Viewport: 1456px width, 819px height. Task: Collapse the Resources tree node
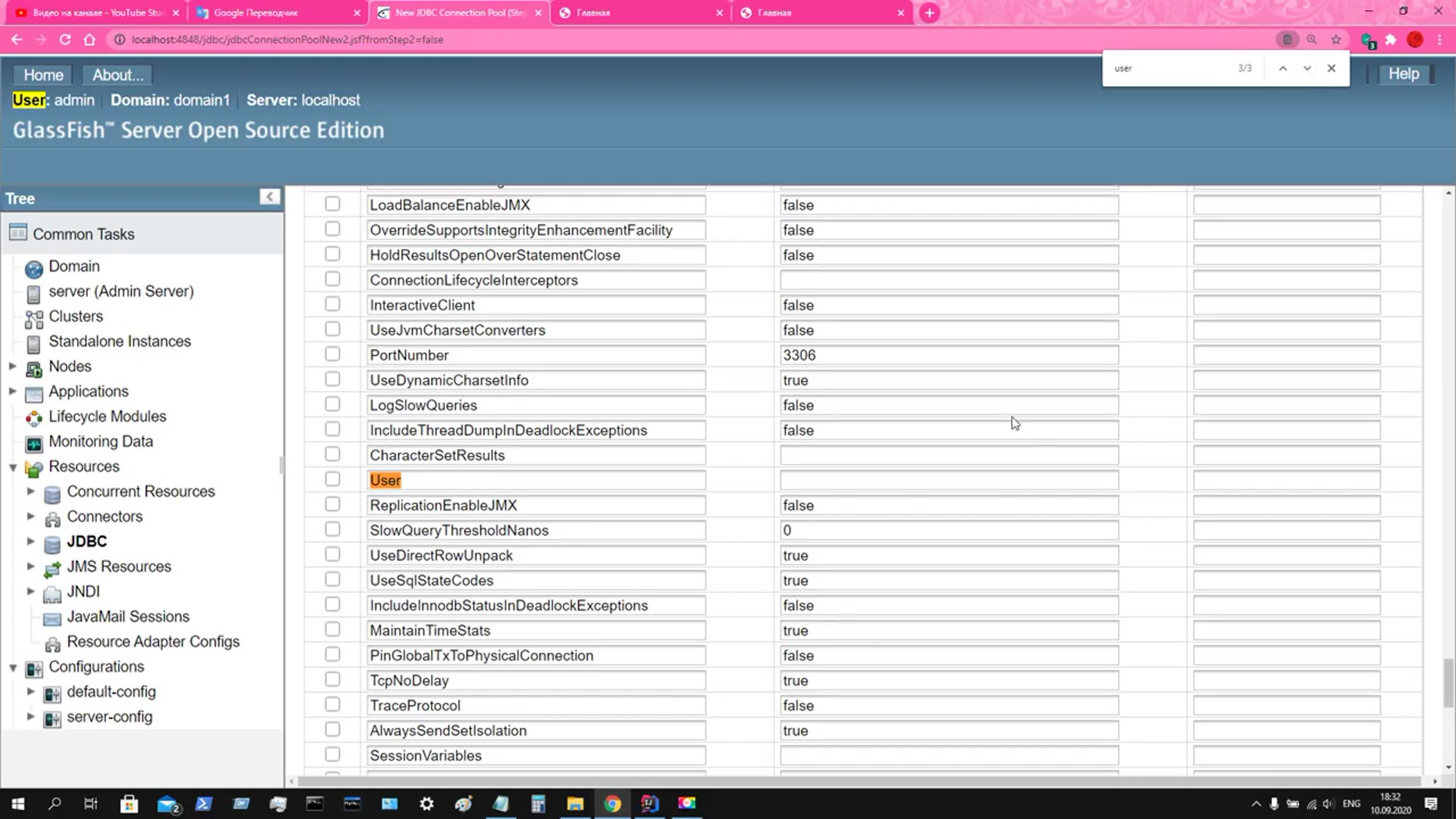coord(12,467)
